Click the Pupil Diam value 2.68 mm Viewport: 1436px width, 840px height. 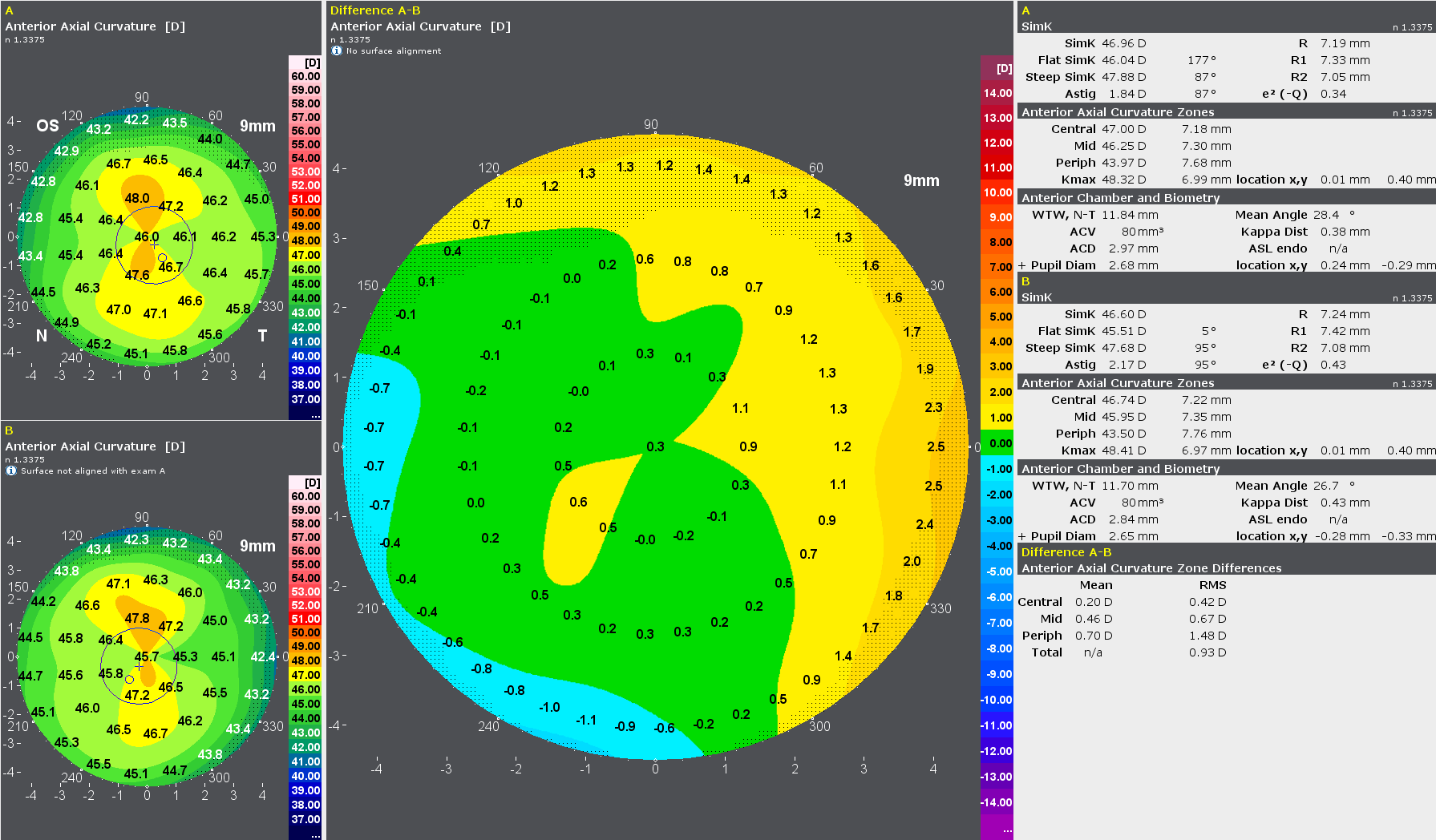click(x=1133, y=265)
